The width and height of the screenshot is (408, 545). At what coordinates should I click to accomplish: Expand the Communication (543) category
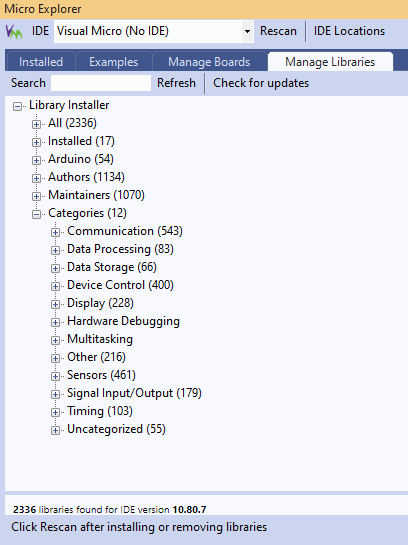click(56, 232)
